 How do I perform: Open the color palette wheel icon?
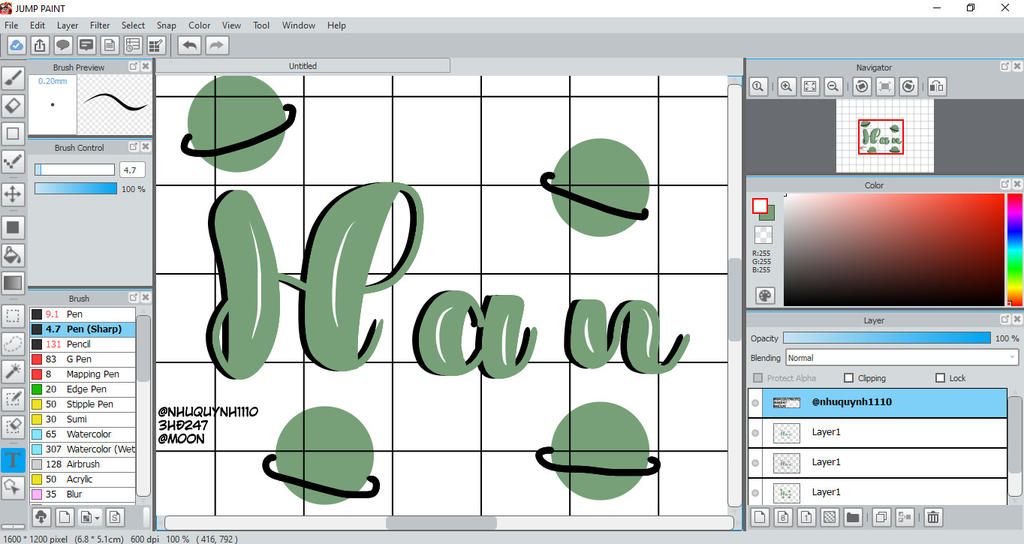point(764,295)
